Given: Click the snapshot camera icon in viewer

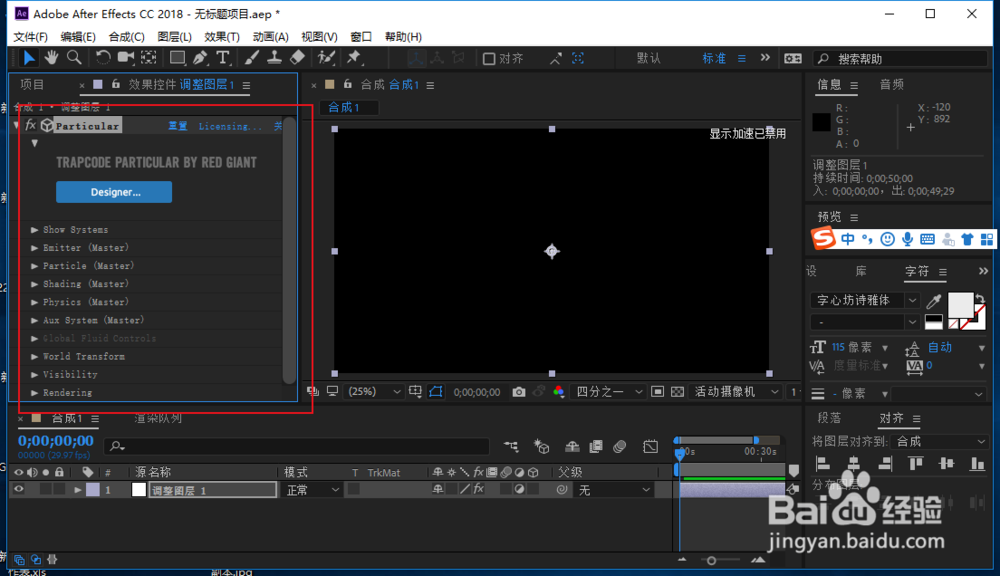Looking at the screenshot, I should click(x=518, y=392).
